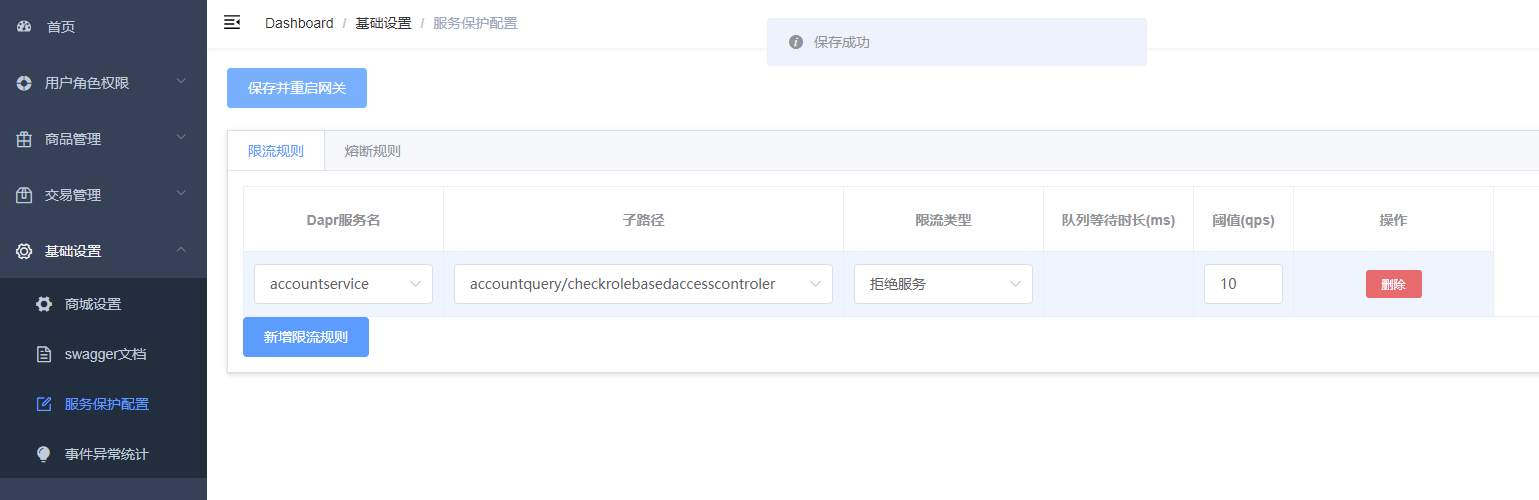Select the 服务保护配置 submenu item

pyautogui.click(x=103, y=404)
